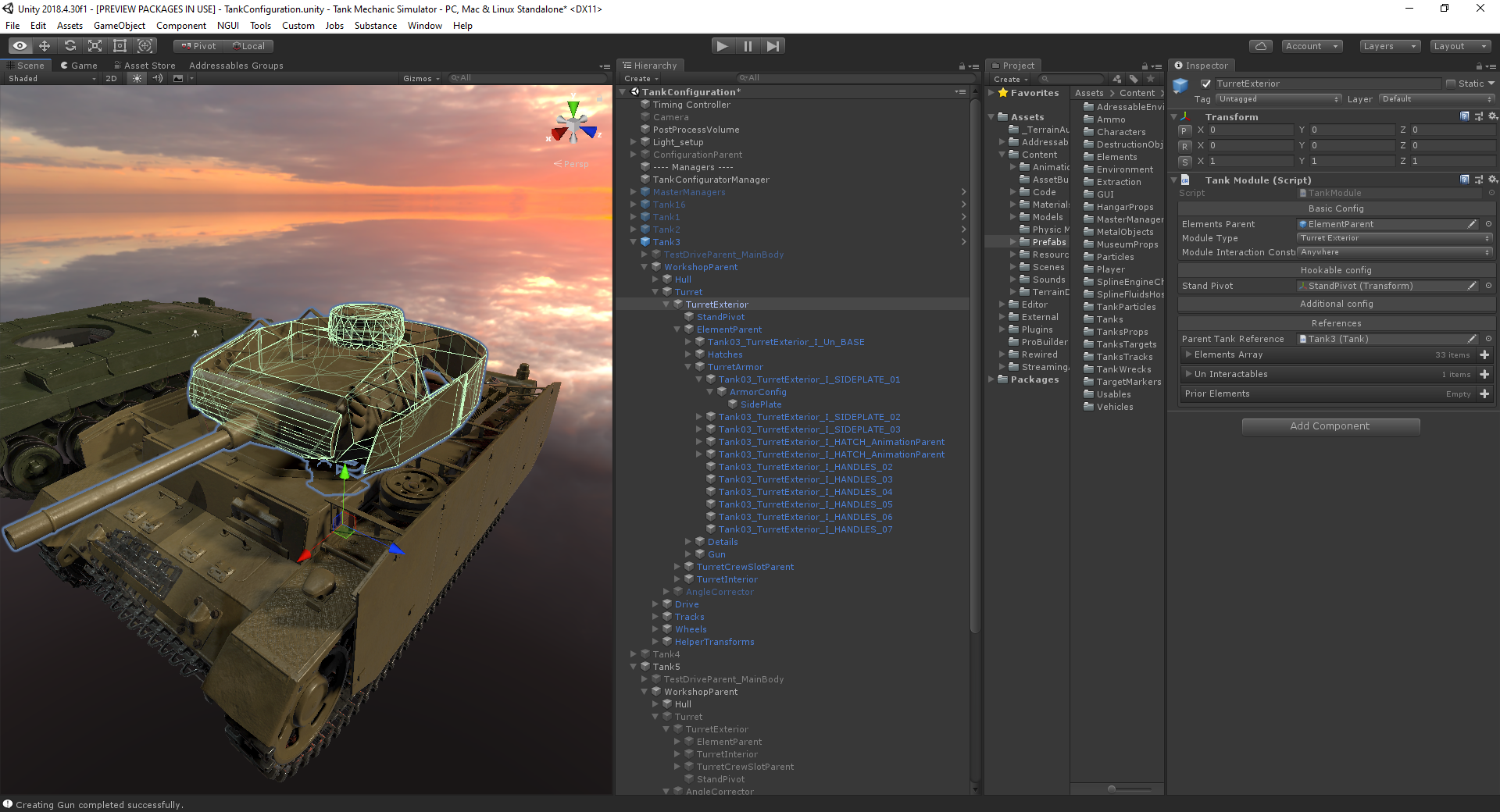Screen dimensions: 1500x812
Task: Switch to the Game tab
Action: pos(79,66)
